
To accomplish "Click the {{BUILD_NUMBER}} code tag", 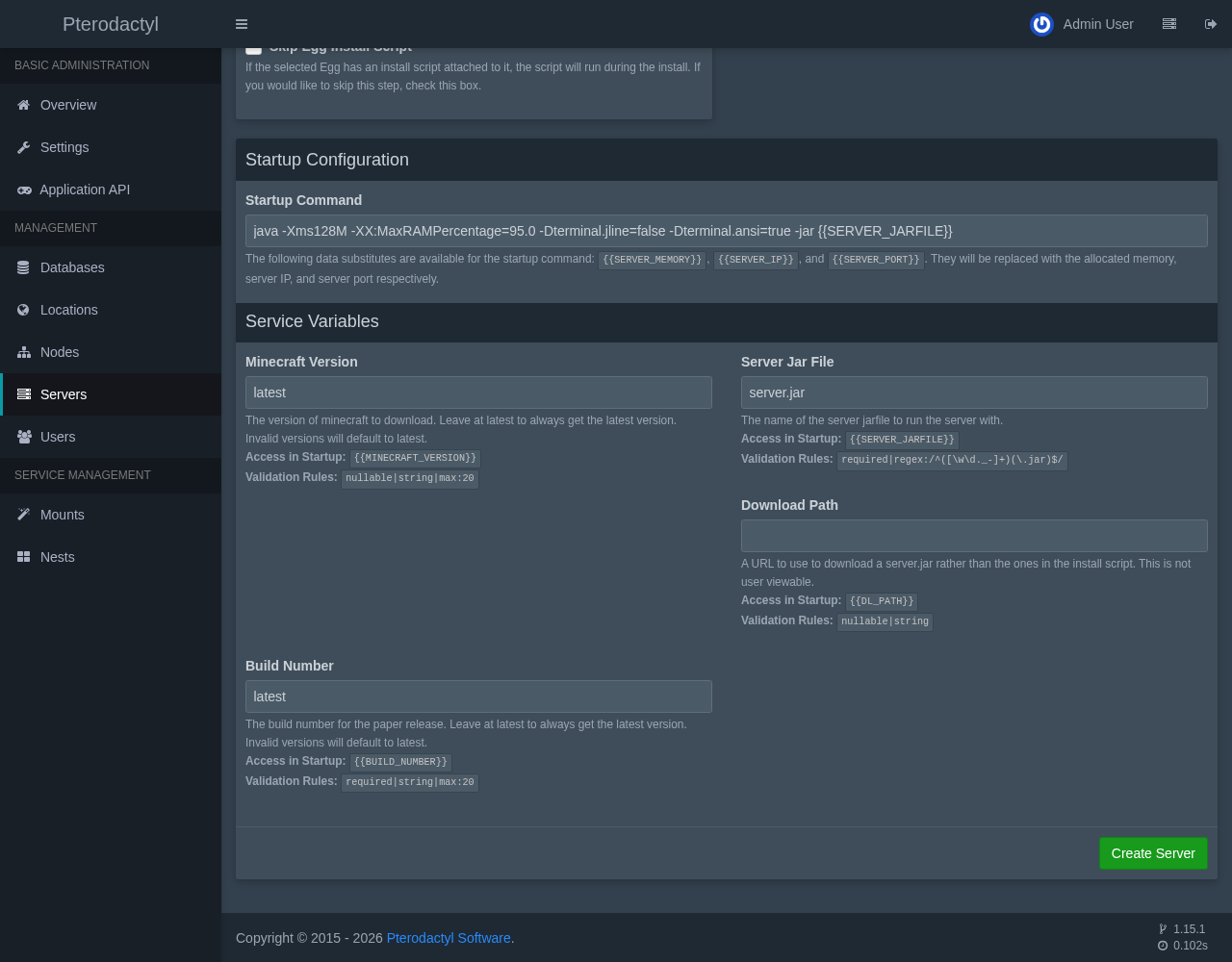I will (x=400, y=763).
